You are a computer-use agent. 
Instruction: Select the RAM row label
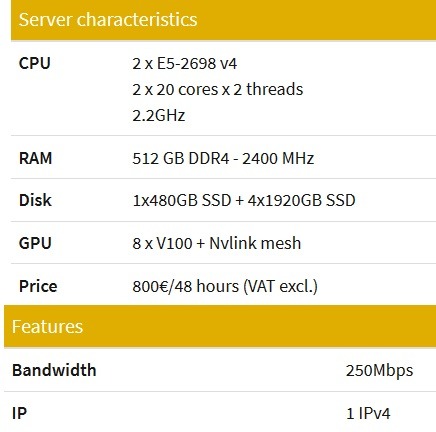(x=35, y=158)
